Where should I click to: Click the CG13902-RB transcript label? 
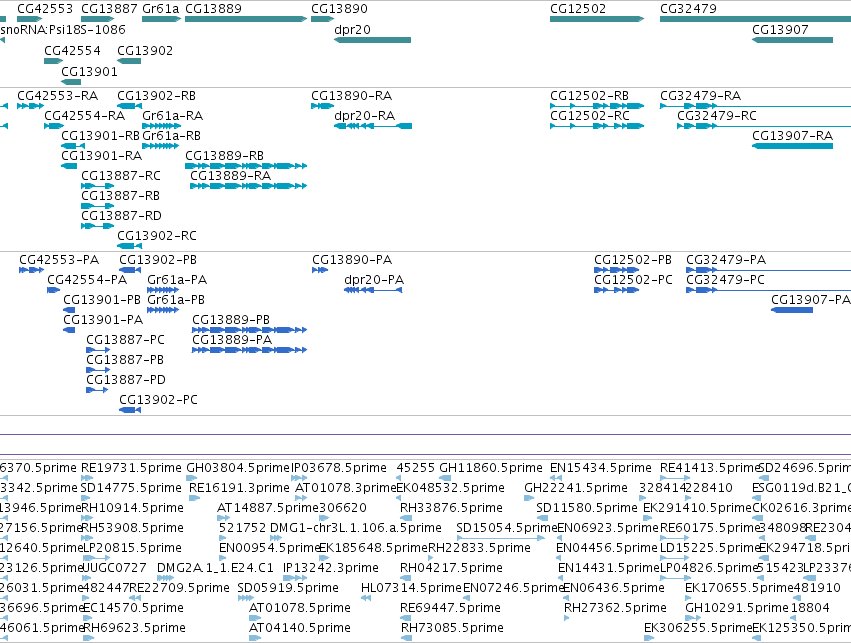point(156,96)
